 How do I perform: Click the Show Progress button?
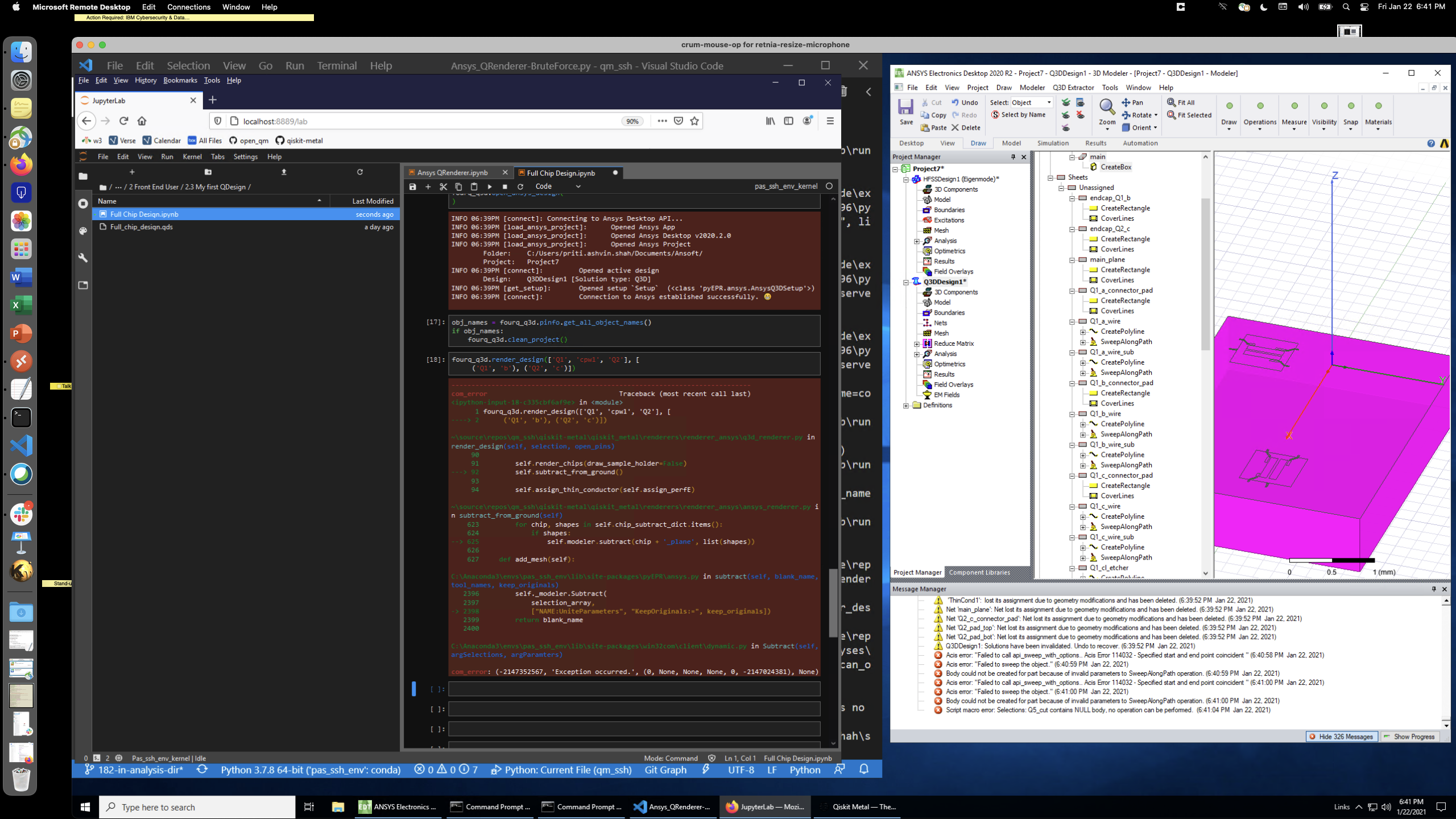(1409, 737)
